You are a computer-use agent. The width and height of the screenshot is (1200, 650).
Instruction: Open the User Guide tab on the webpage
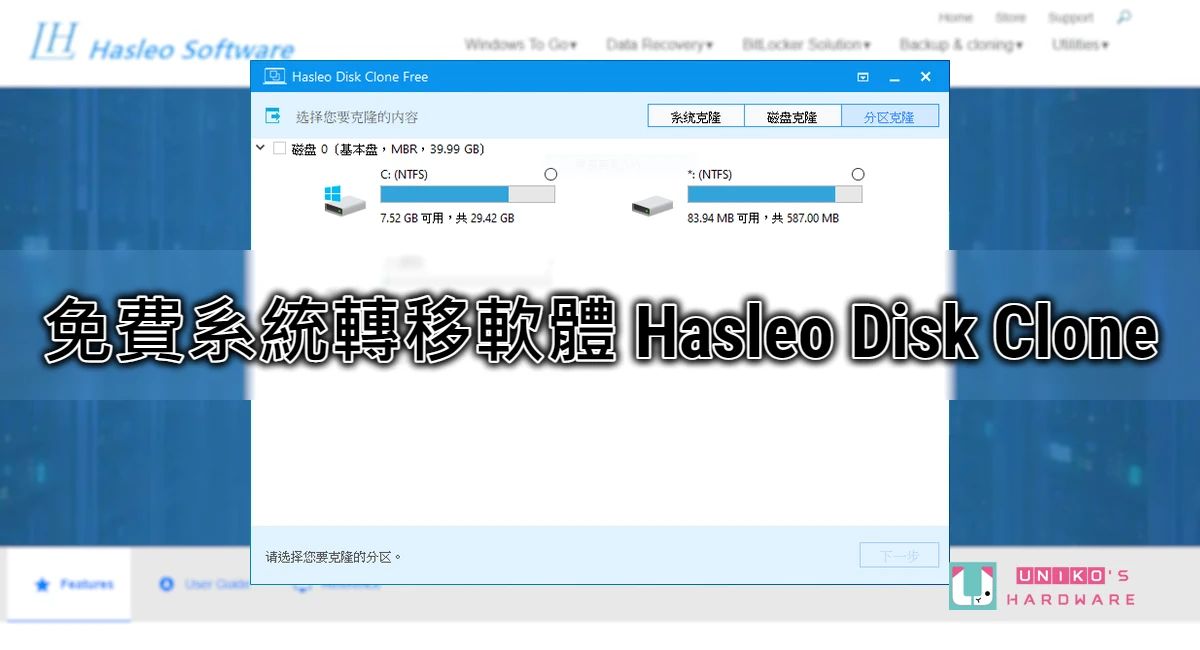[203, 584]
